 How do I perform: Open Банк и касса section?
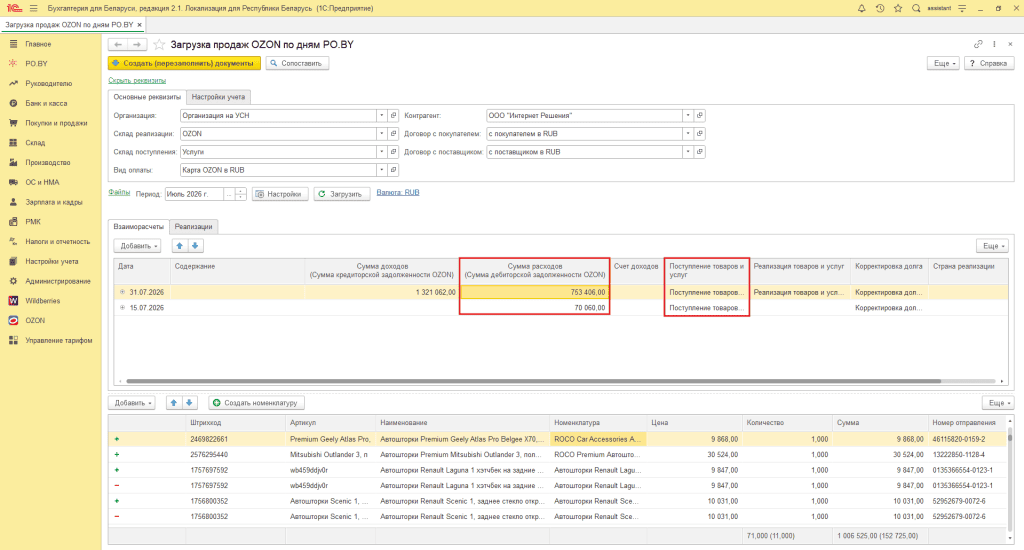pyautogui.click(x=46, y=103)
